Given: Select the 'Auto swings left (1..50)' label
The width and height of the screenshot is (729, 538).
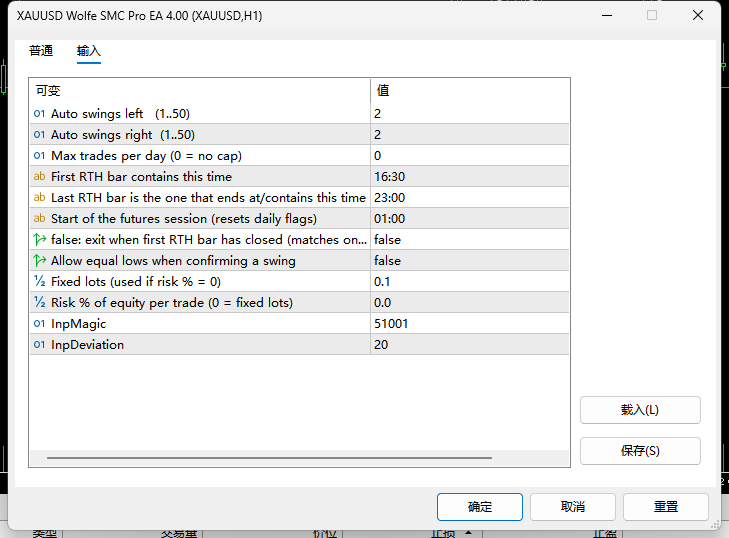Looking at the screenshot, I should pos(120,113).
